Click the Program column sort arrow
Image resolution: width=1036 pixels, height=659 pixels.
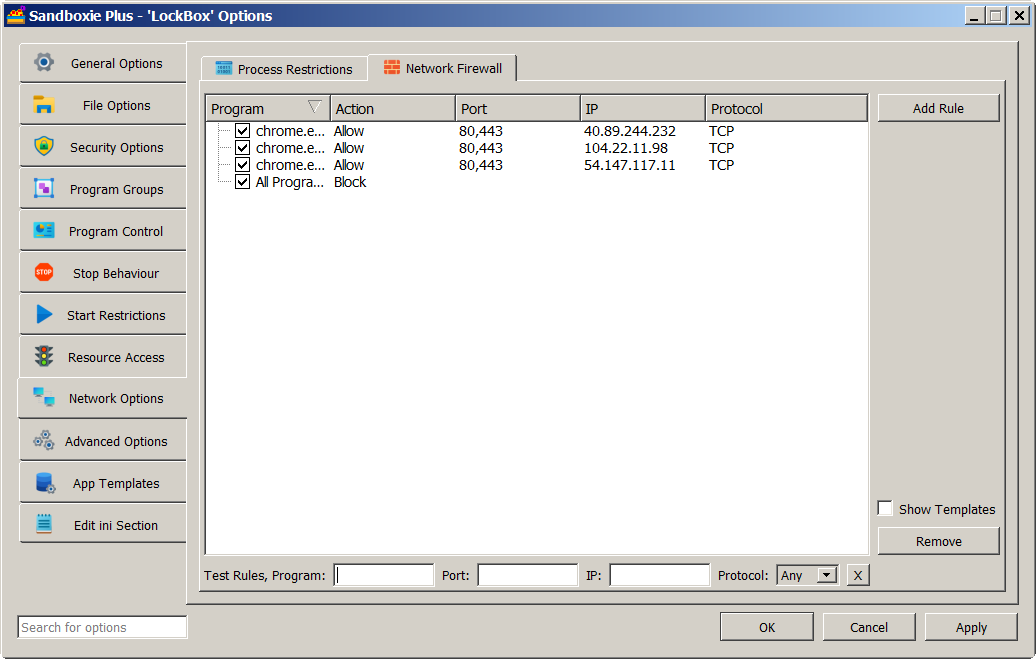(x=315, y=108)
